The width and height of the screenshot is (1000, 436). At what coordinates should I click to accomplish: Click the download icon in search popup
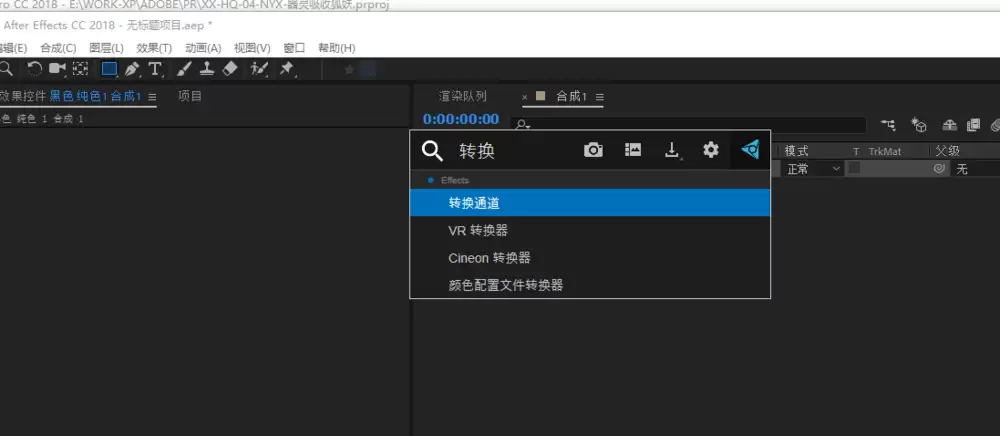coord(672,150)
